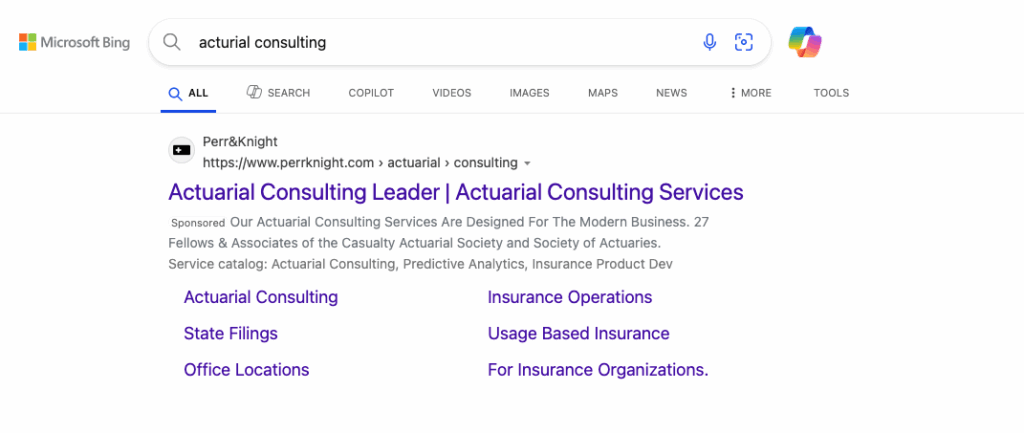Expand dropdown arrow beside perrknight URL
The image size is (1024, 433).
tap(528, 163)
